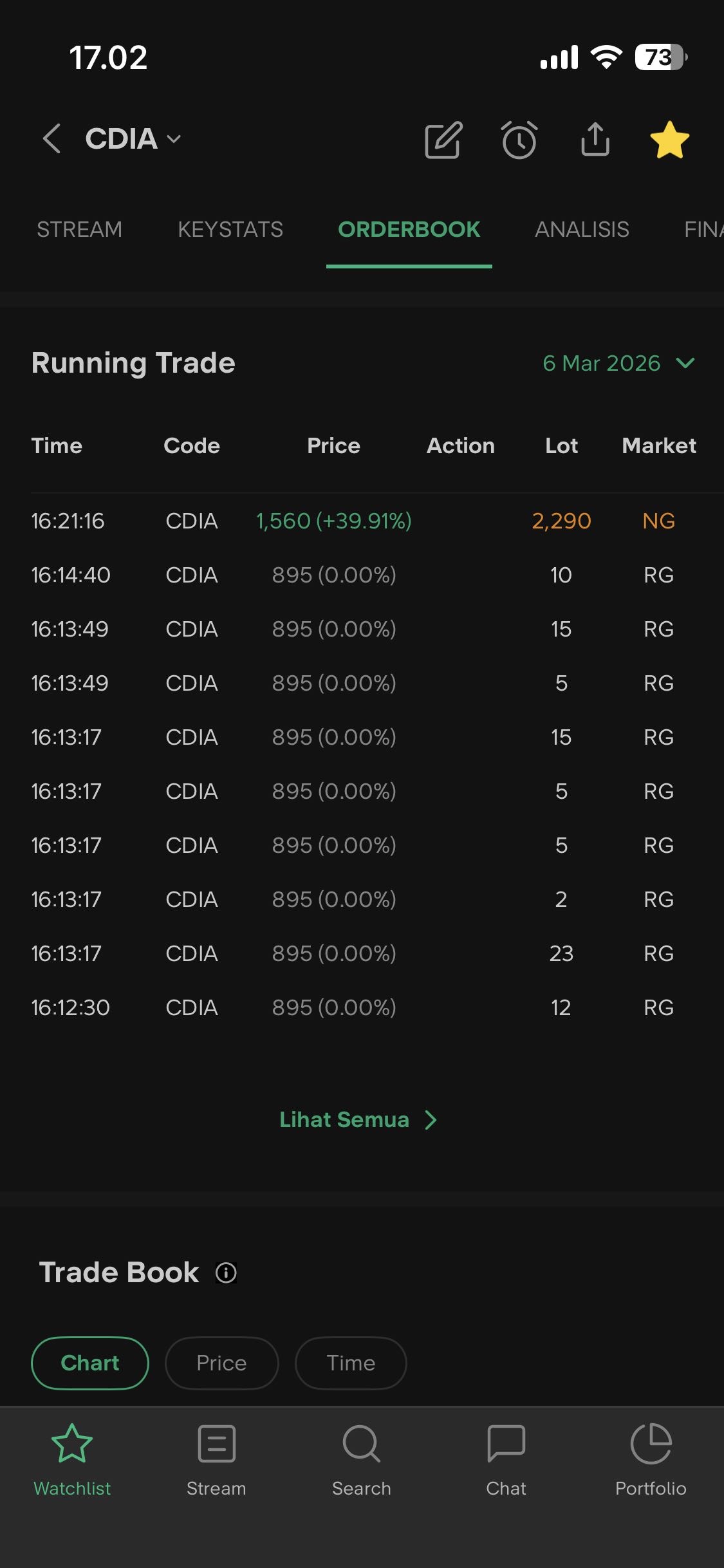
Task: Switch Trade Book to Time view
Action: click(351, 1363)
